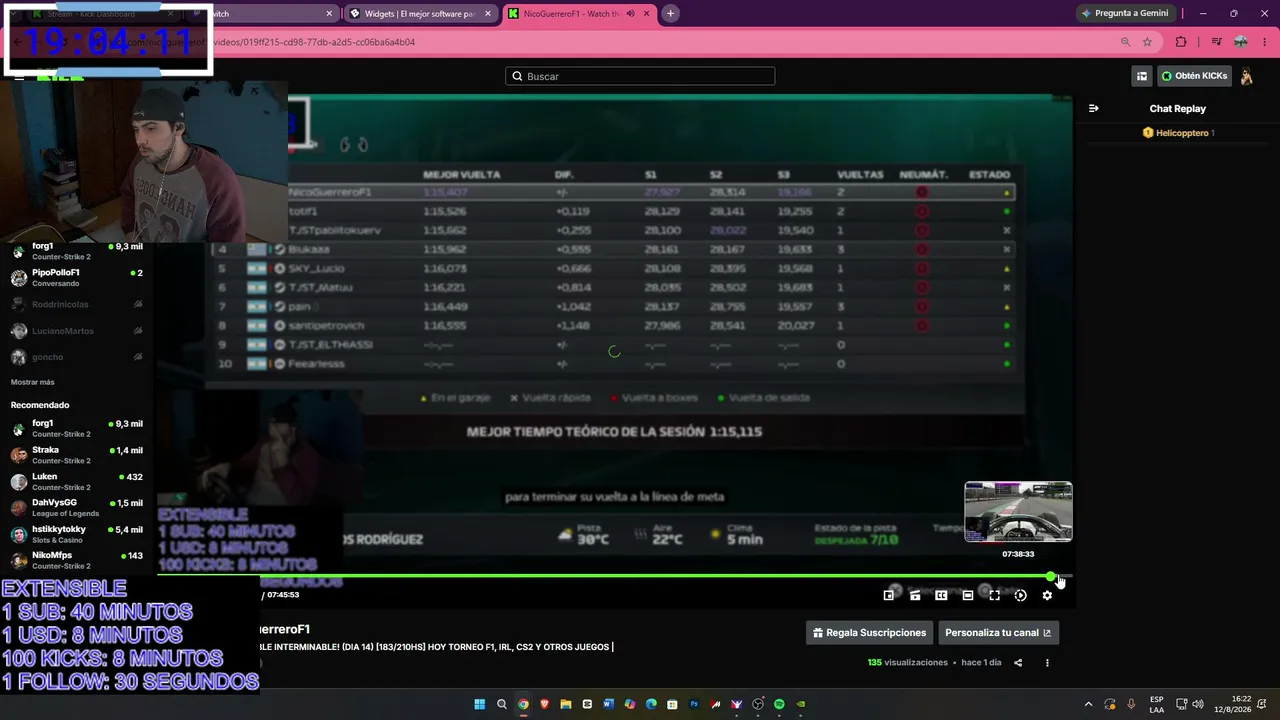
Task: Toggle fullscreen mode in the video player
Action: [994, 595]
